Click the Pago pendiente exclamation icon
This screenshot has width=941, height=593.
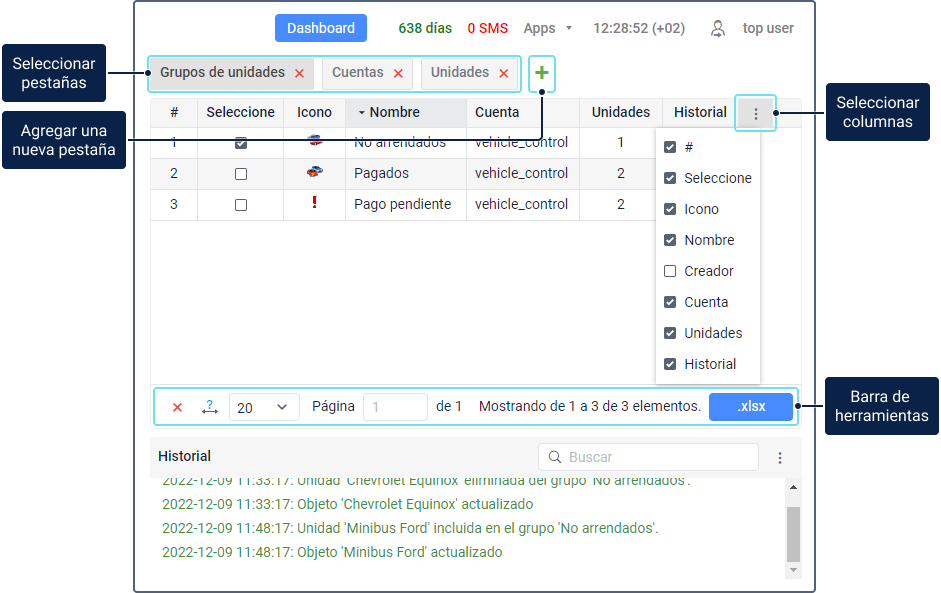point(314,202)
